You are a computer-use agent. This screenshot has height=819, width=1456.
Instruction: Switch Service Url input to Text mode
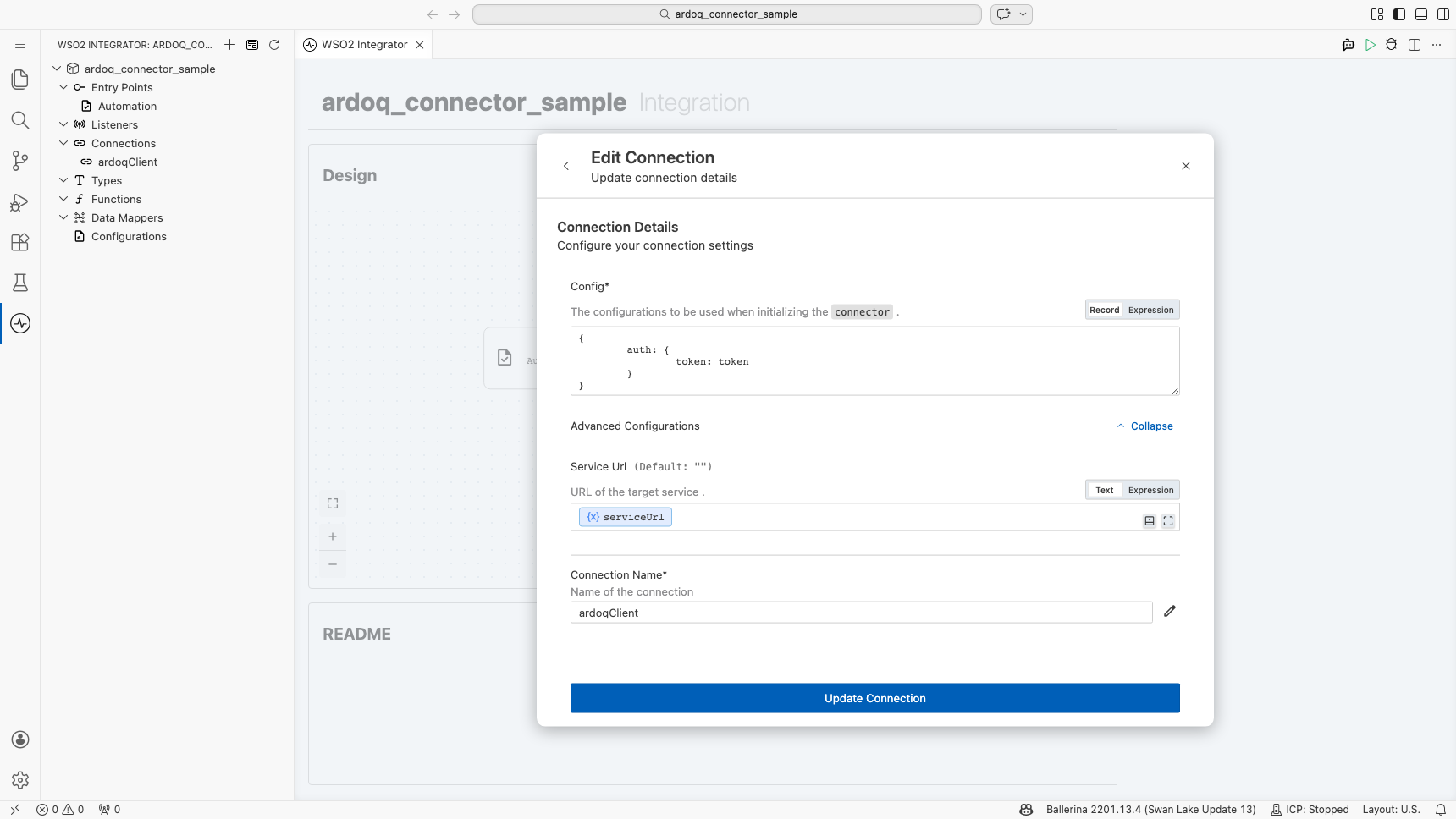(1105, 491)
